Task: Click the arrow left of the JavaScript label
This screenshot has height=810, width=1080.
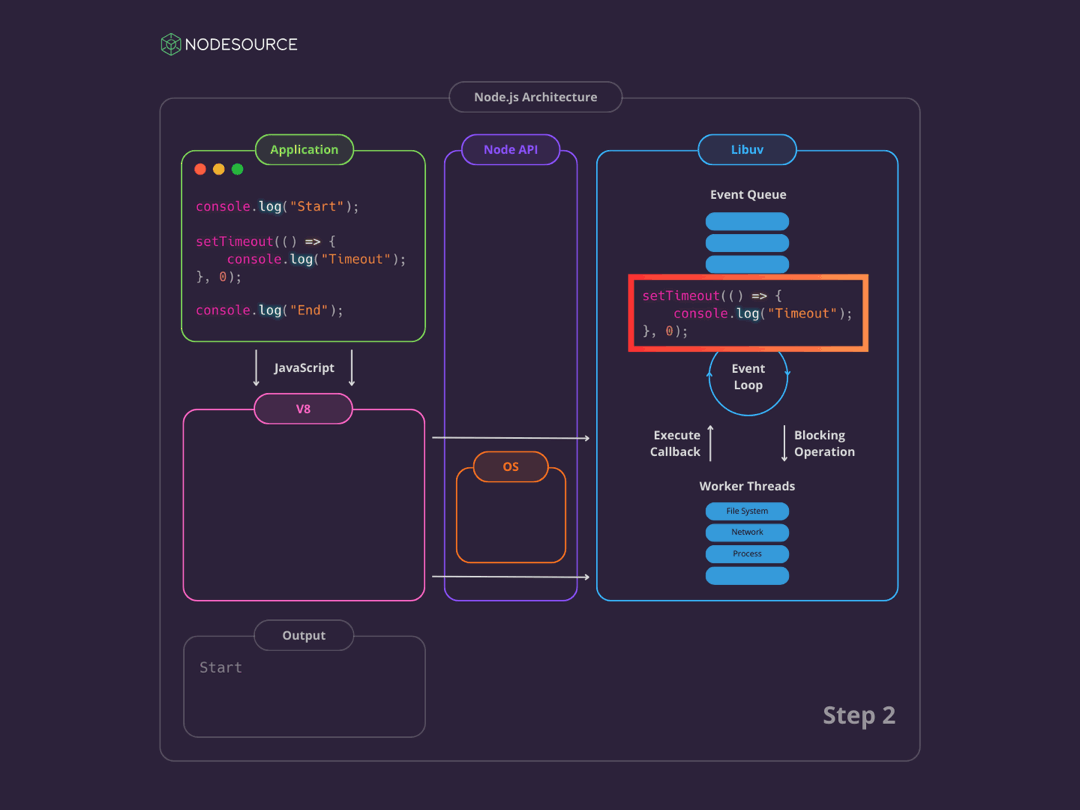Action: [256, 367]
